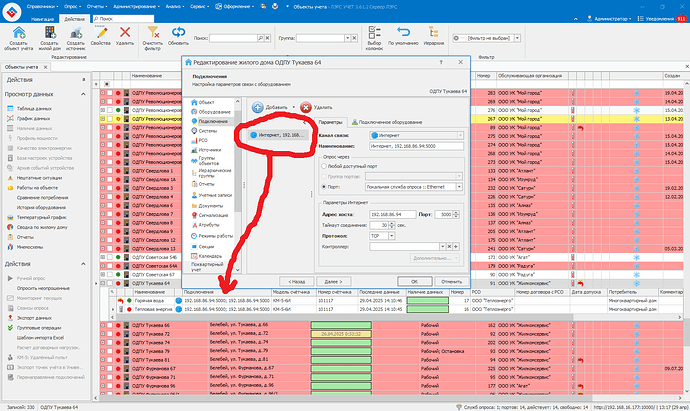Open the Справочники menu

[42, 7]
